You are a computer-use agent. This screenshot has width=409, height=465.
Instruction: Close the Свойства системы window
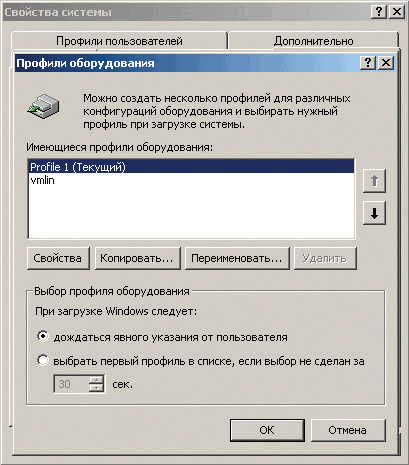(397, 12)
